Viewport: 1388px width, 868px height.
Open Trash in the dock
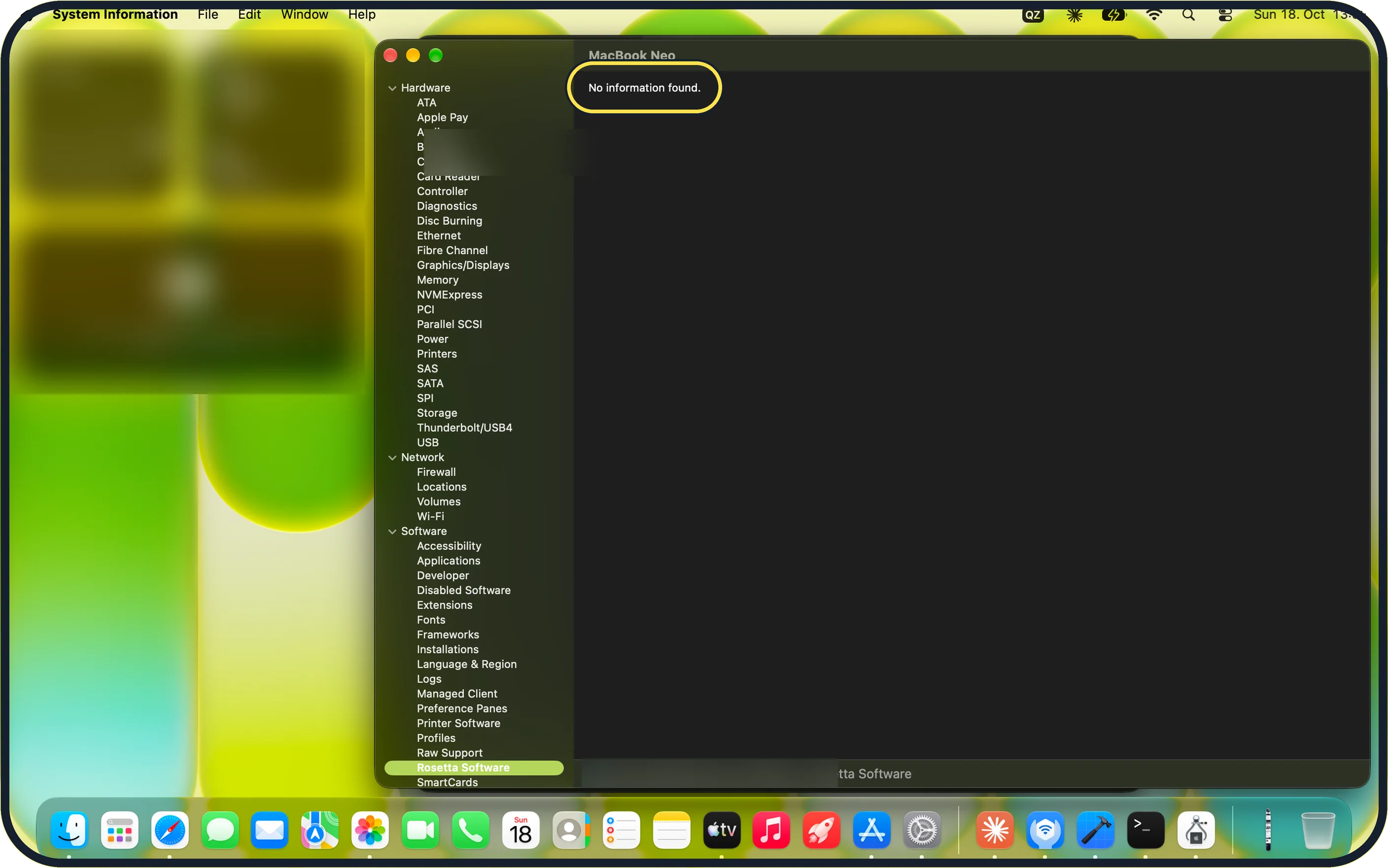pyautogui.click(x=1318, y=830)
